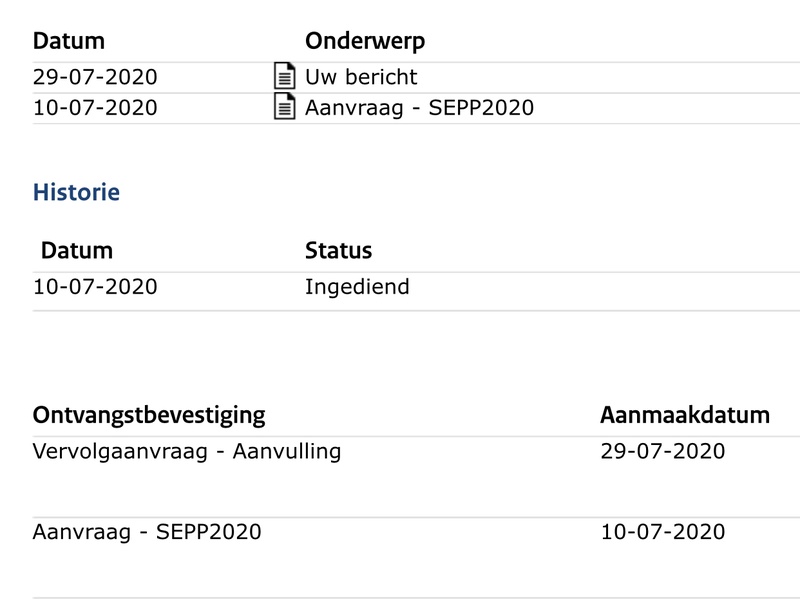This screenshot has height=615, width=800.
Task: Click date 10-07-2020 in the Onderwerp list
Action: click(x=95, y=108)
